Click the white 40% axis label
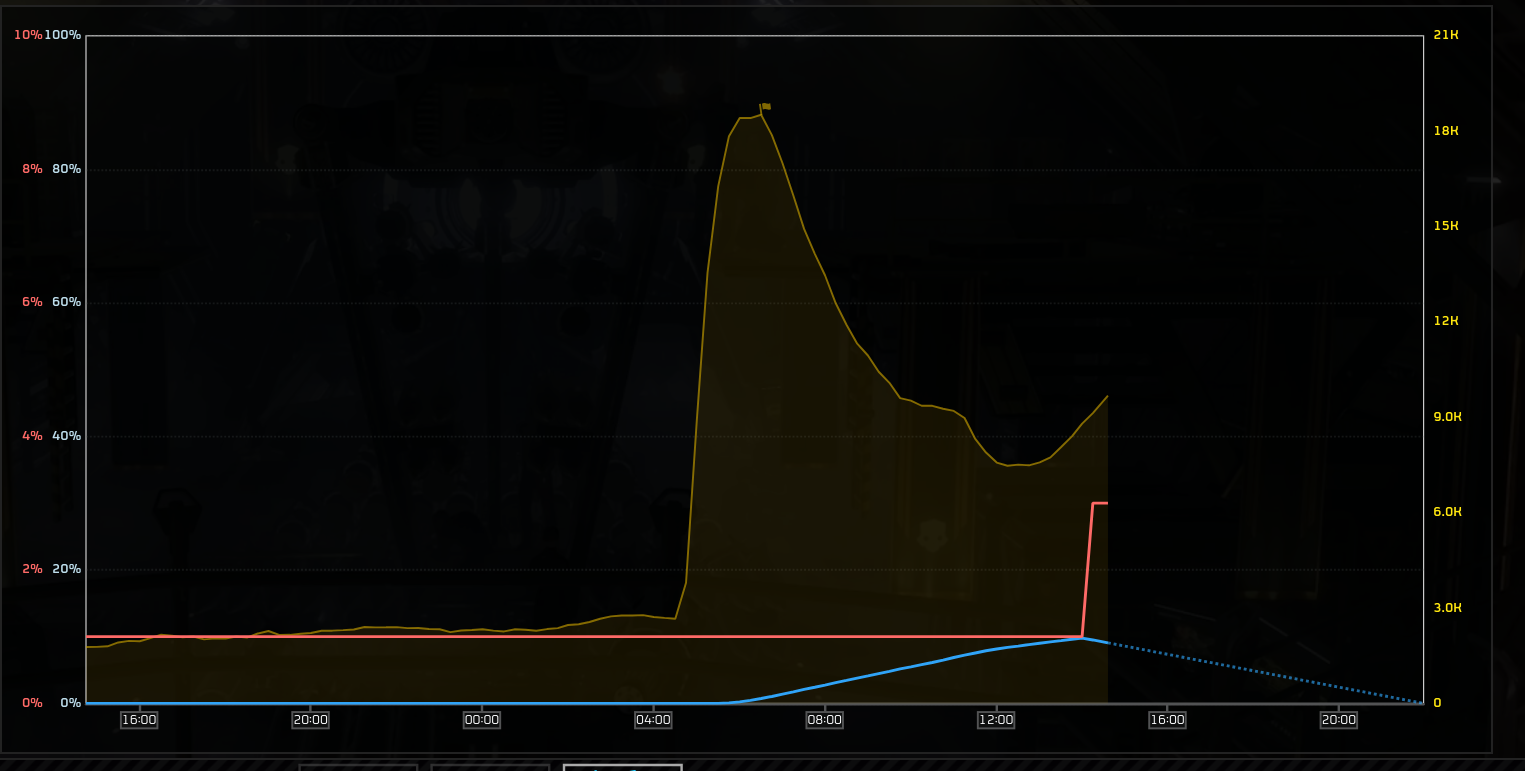The image size is (1525, 771). pyautogui.click(x=66, y=436)
